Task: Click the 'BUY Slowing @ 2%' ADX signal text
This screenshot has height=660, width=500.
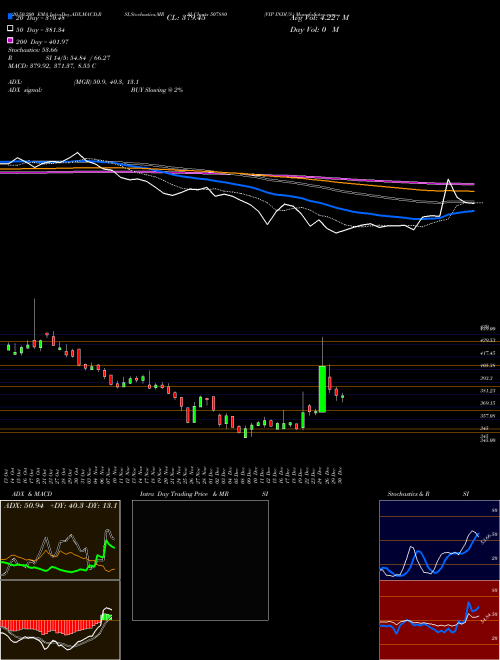Action: (x=157, y=90)
